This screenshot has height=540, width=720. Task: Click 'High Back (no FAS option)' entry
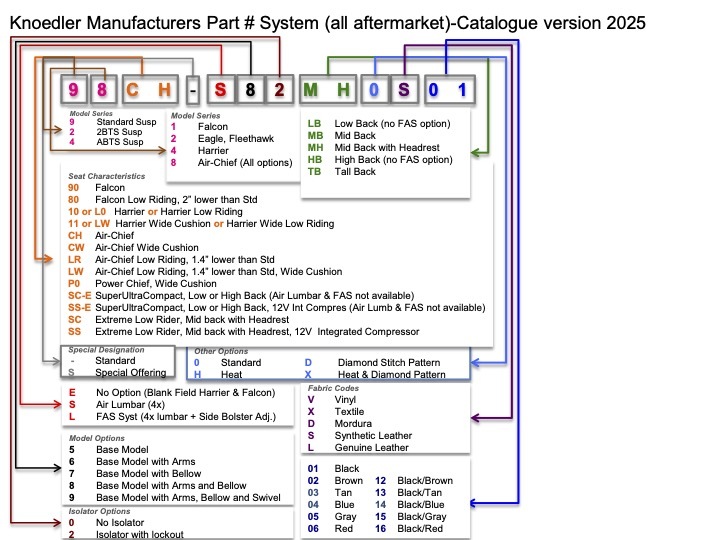(x=380, y=159)
